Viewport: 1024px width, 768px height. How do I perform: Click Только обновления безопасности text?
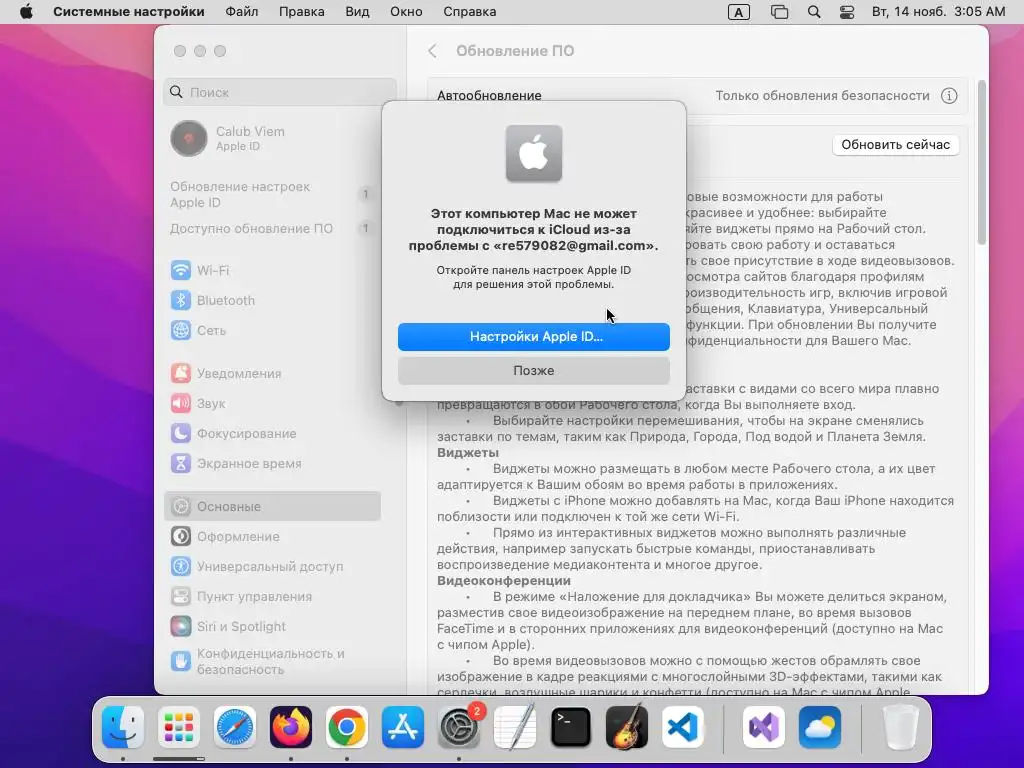coord(822,96)
